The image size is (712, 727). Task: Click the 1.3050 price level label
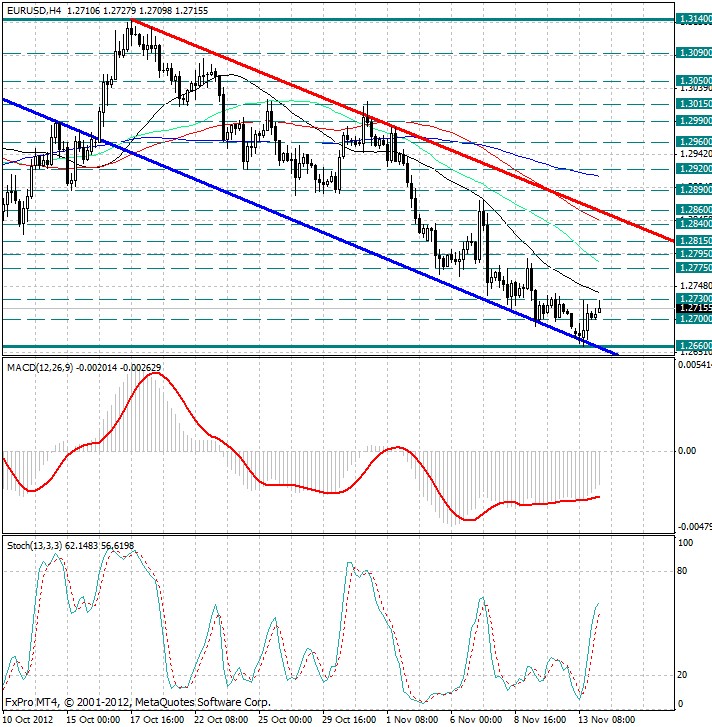[694, 81]
